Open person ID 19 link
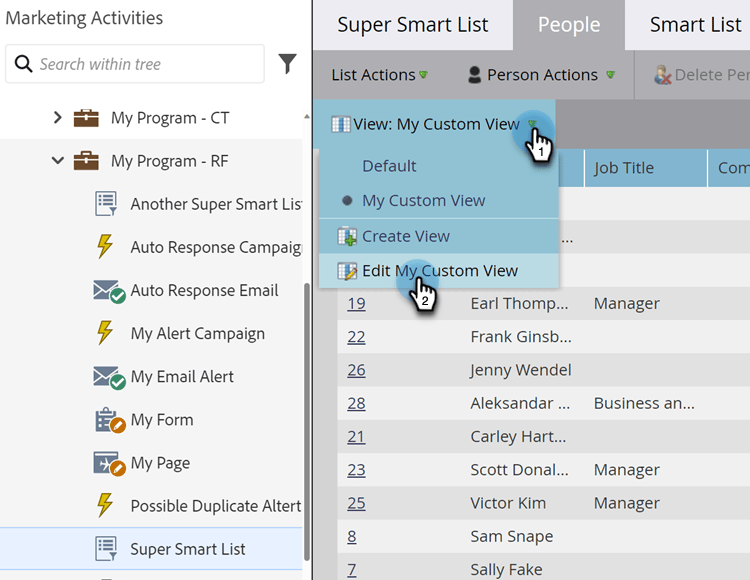 pos(356,304)
